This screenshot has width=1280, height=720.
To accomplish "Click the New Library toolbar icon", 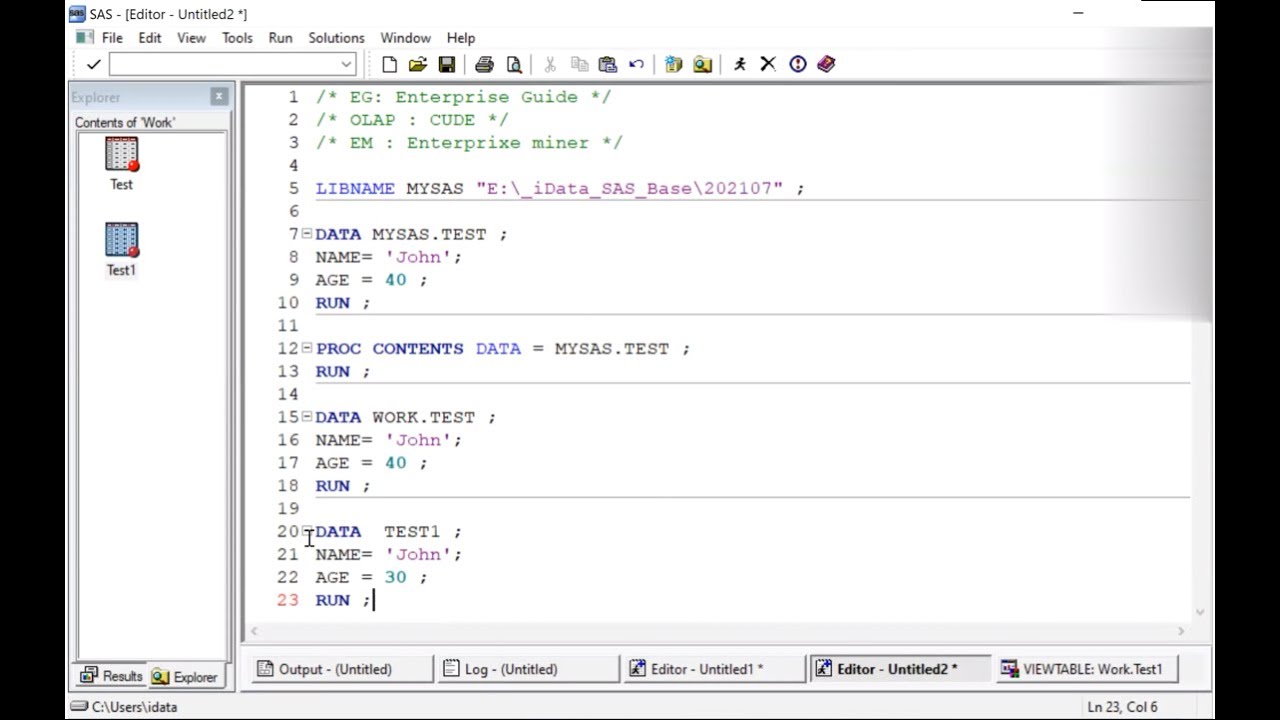I will point(674,64).
